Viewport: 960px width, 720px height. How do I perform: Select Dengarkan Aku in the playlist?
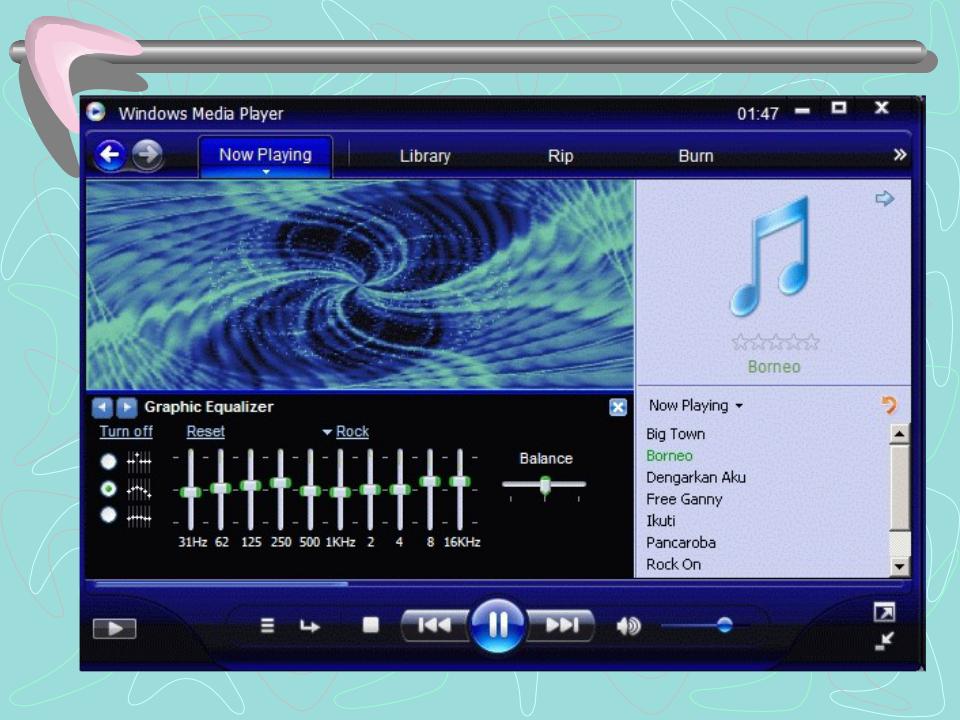(x=696, y=478)
